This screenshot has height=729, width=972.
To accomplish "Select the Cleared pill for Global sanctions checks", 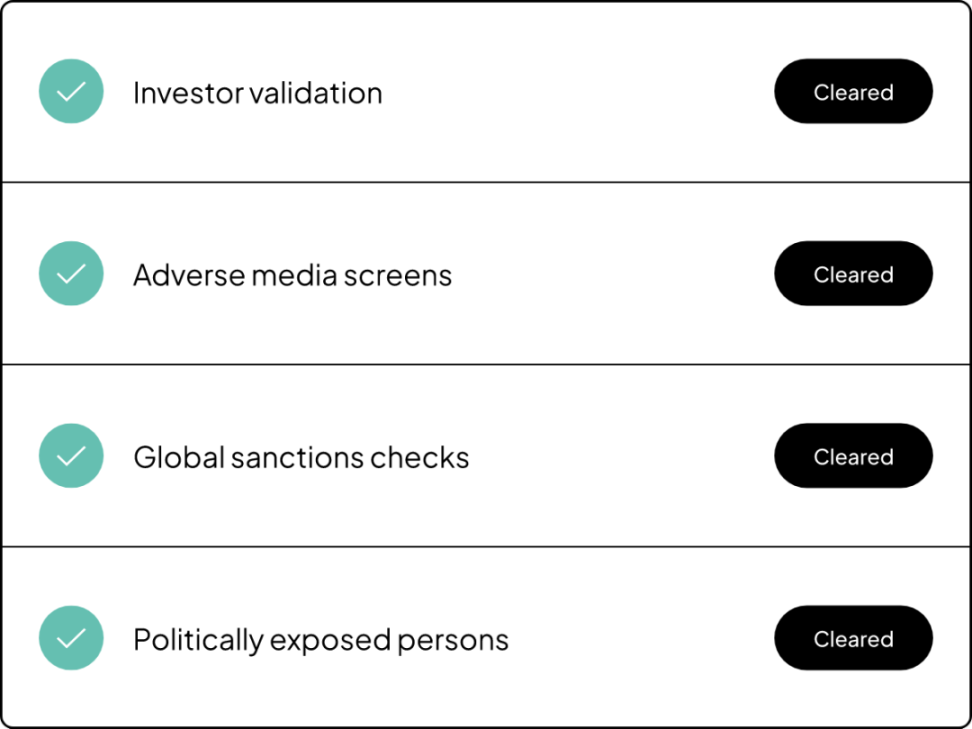I will pyautogui.click(x=853, y=456).
